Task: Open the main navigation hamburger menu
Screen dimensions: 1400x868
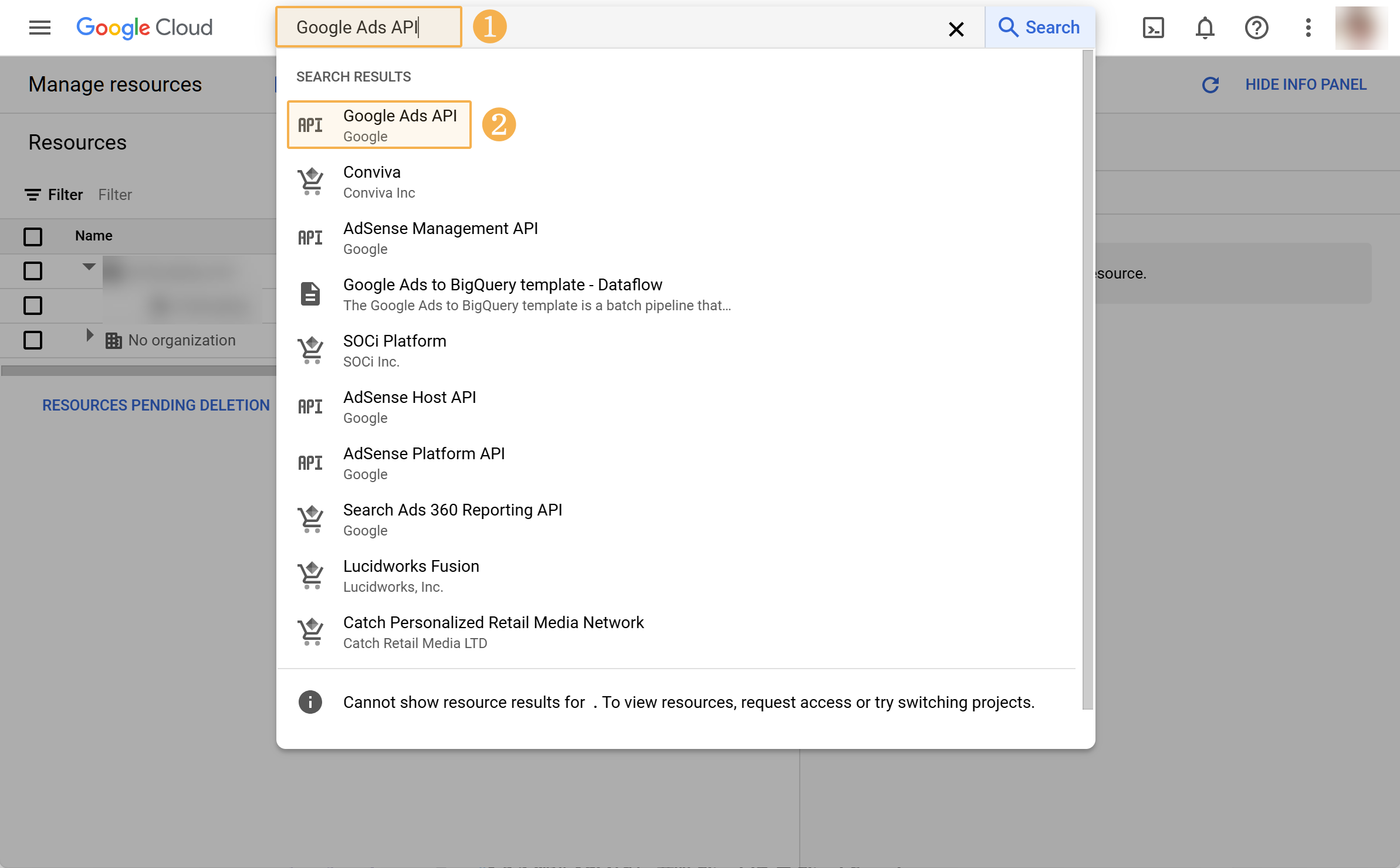Action: (39, 28)
